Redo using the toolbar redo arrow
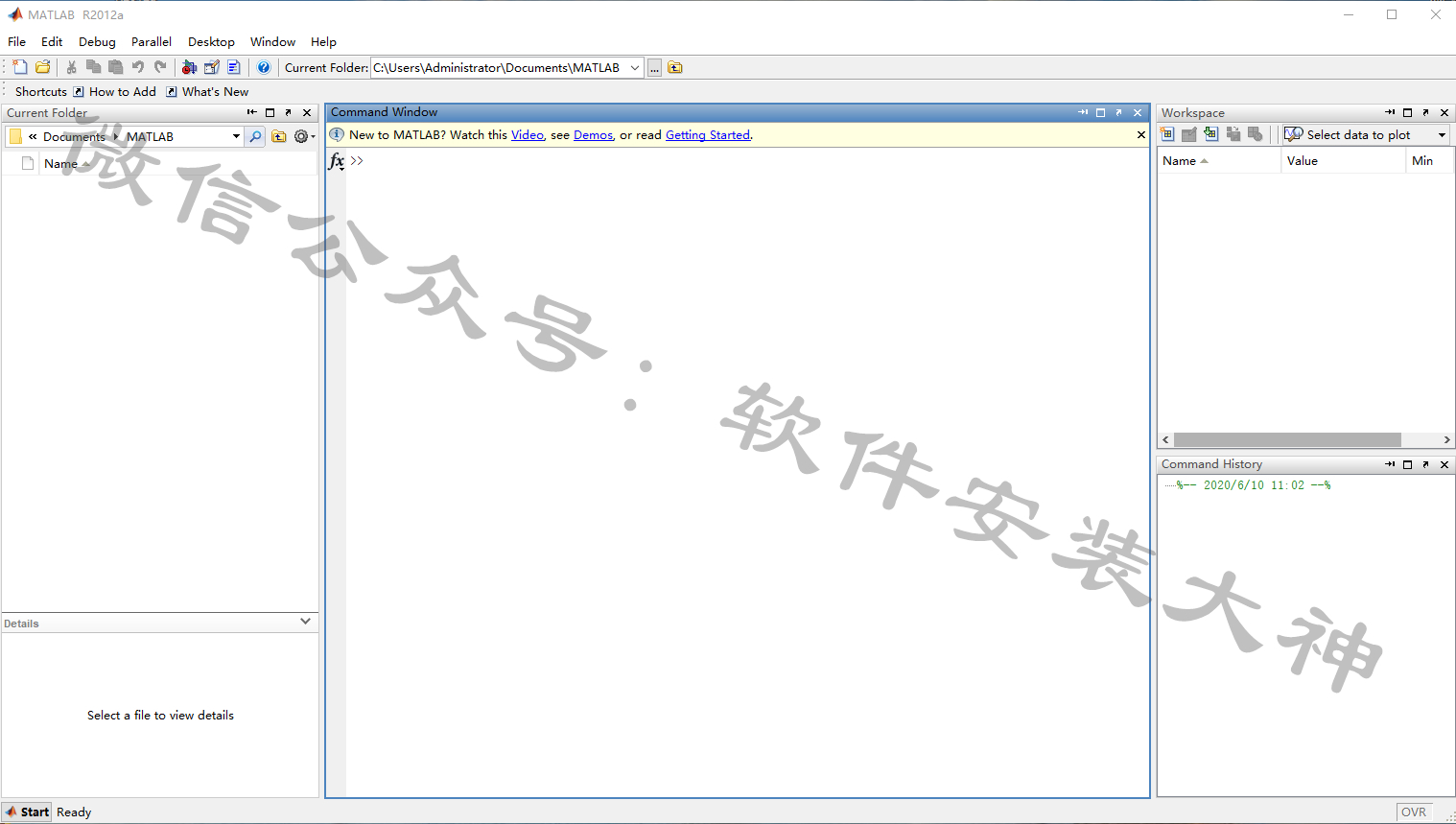The height and width of the screenshot is (824, 1456). 160,67
